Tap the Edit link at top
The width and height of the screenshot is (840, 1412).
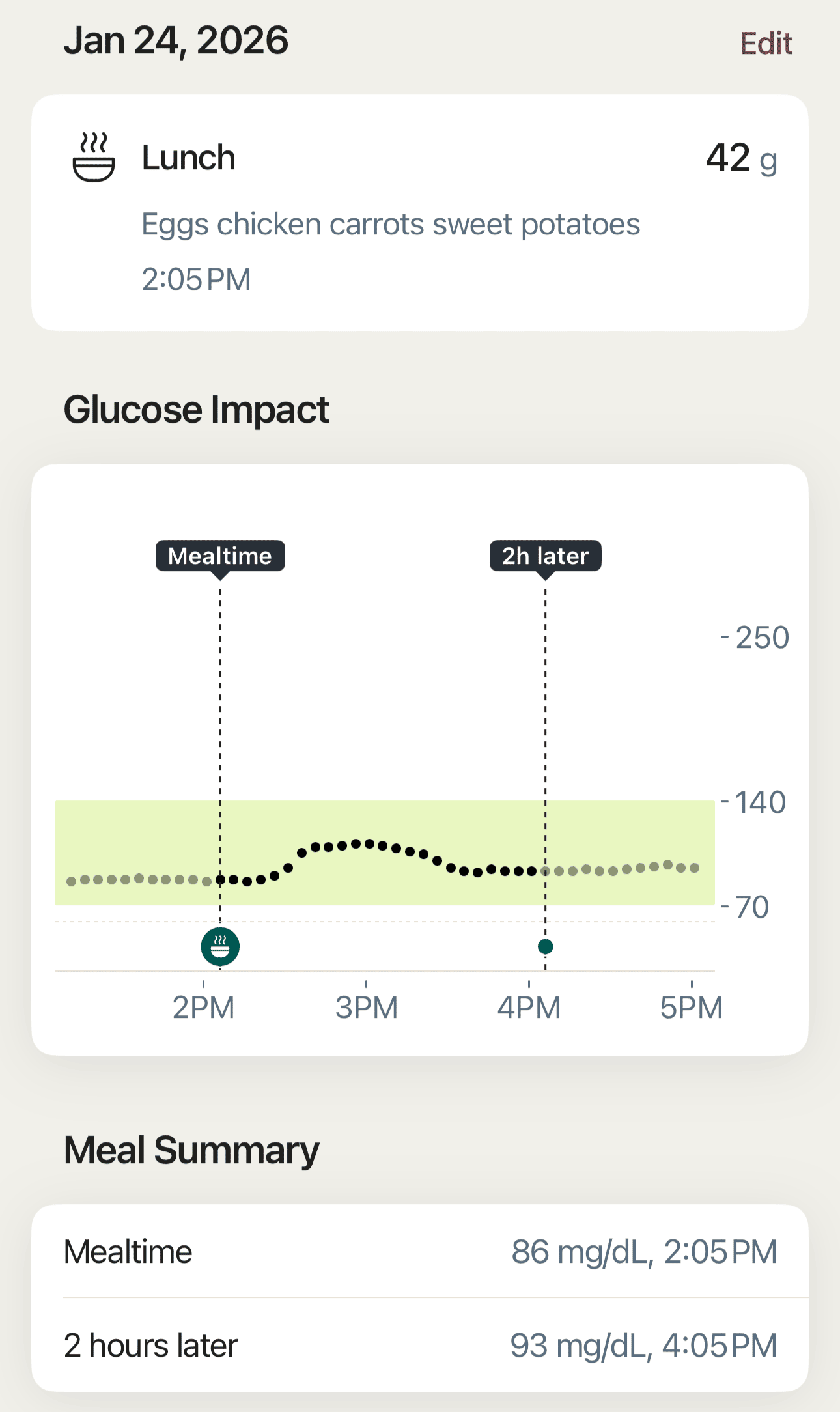[766, 44]
